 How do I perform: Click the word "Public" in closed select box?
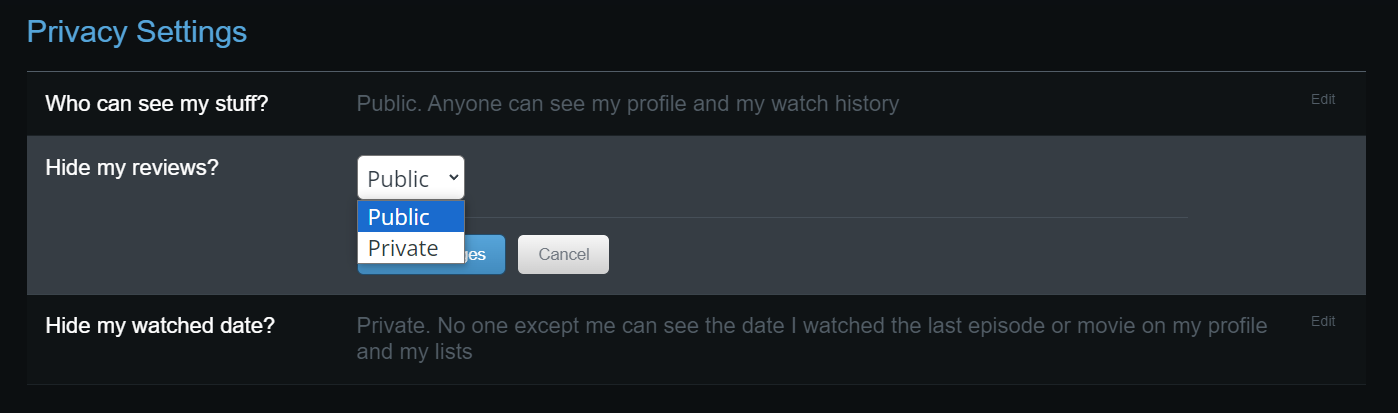pyautogui.click(x=398, y=179)
